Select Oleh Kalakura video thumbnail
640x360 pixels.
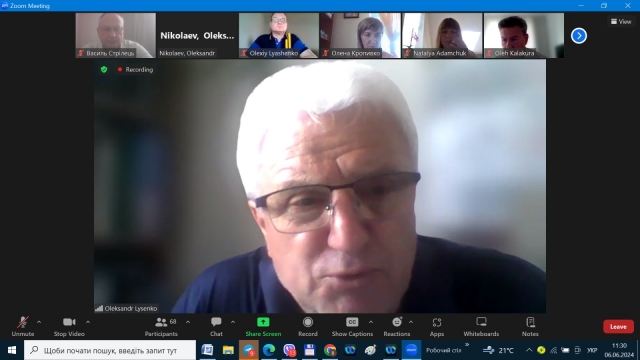pos(524,35)
